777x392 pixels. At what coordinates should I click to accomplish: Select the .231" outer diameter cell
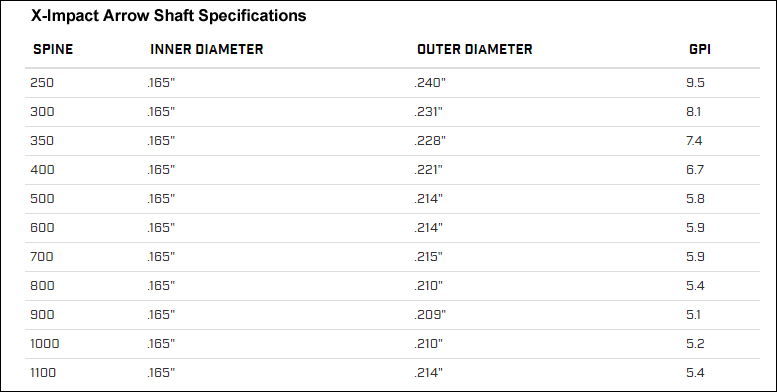pos(428,112)
